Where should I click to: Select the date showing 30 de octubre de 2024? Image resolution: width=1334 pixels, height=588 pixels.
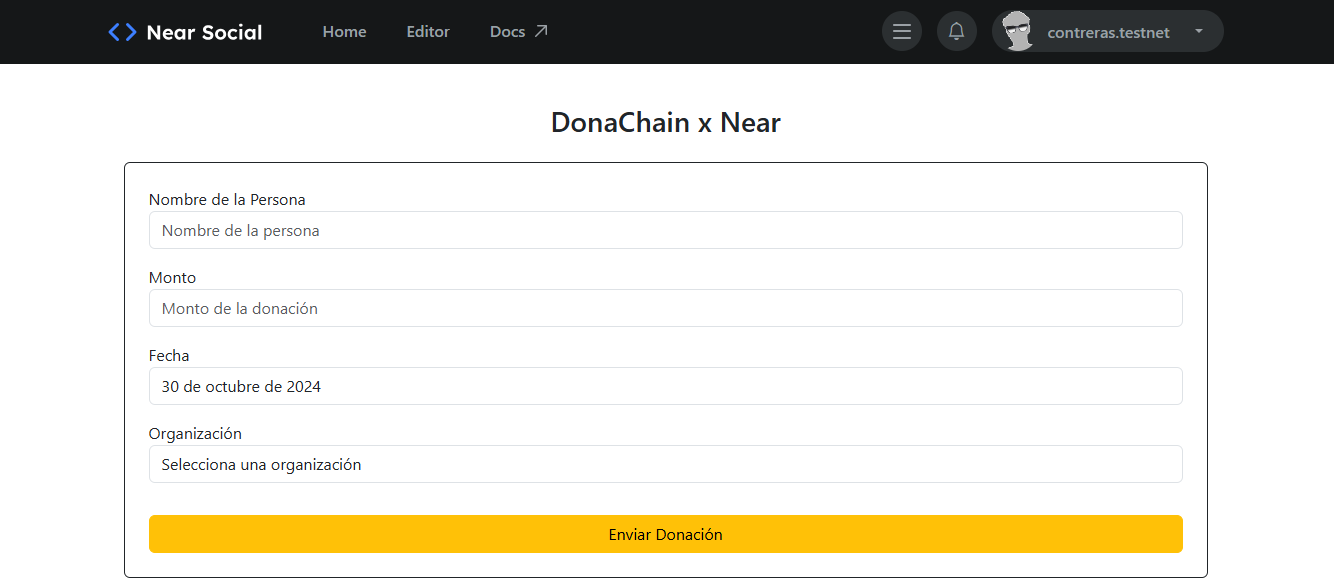point(666,386)
